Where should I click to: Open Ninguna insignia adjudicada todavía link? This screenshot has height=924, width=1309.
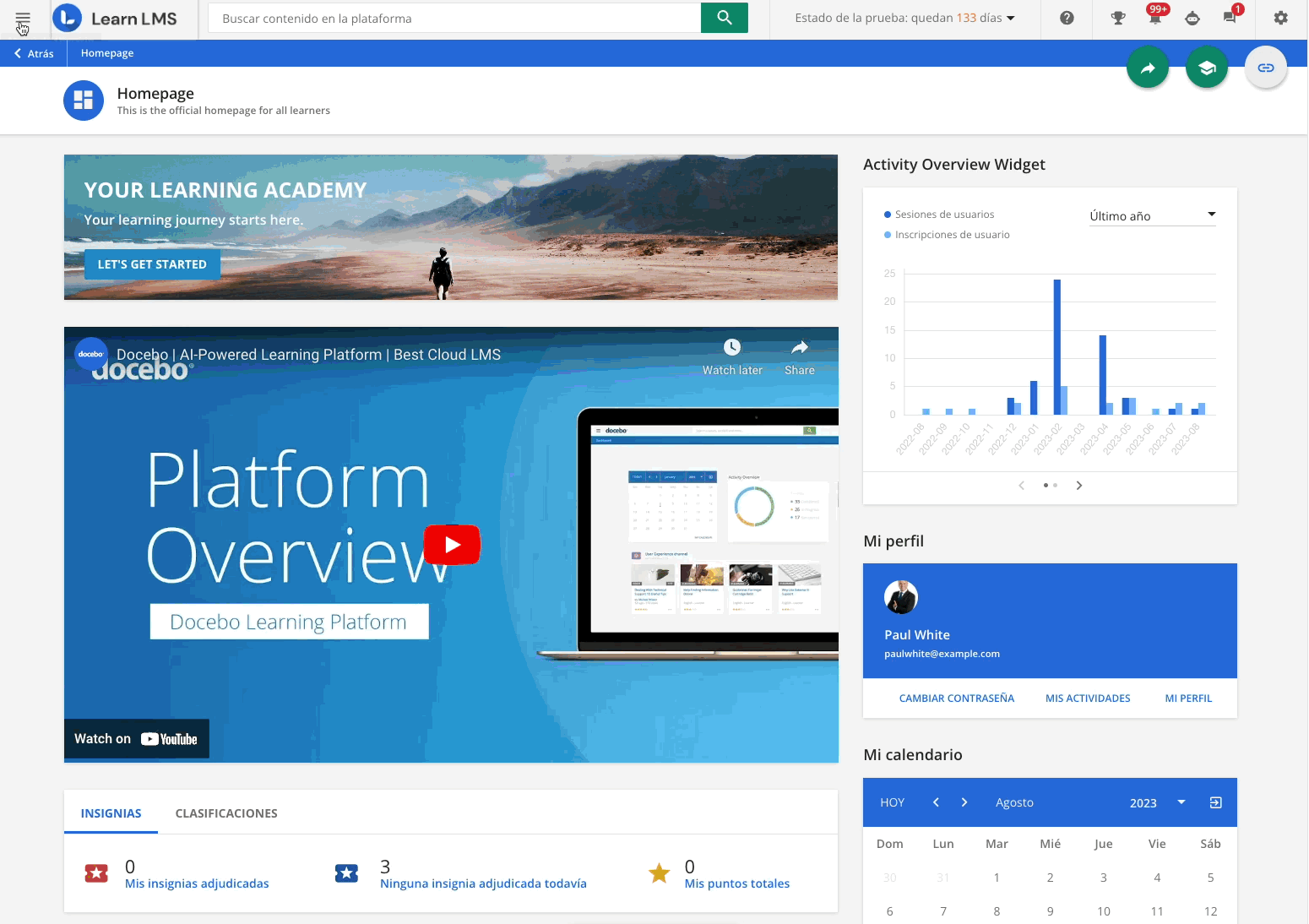(483, 883)
